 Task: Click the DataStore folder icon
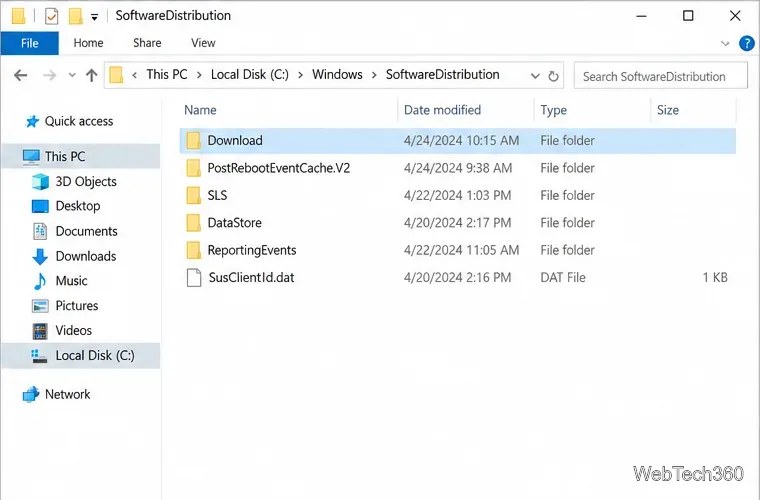point(193,223)
